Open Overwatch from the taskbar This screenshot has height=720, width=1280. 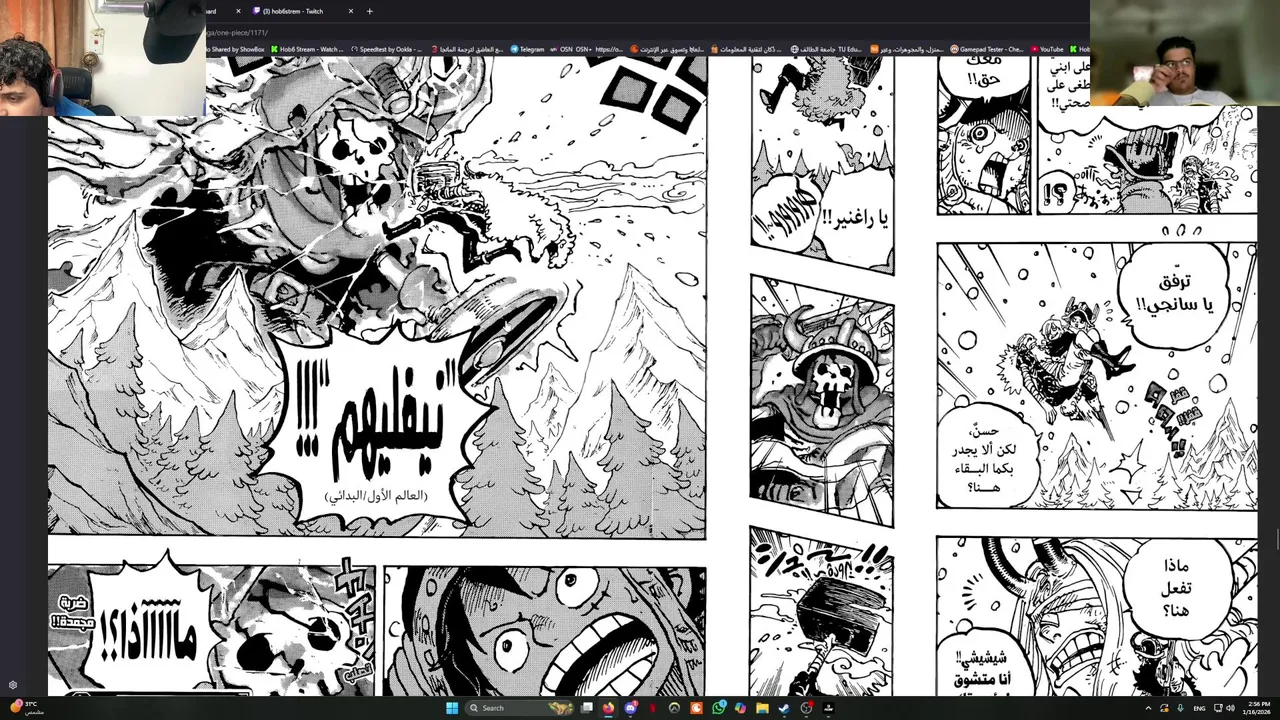674,708
